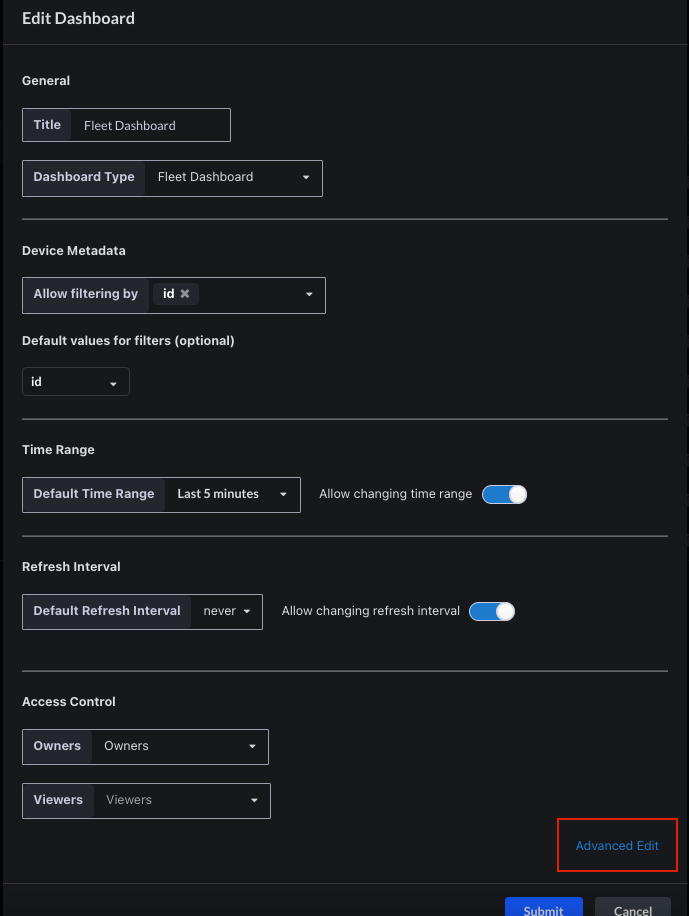This screenshot has width=689, height=916.
Task: Click the Device Metadata section heading
Action: [74, 250]
